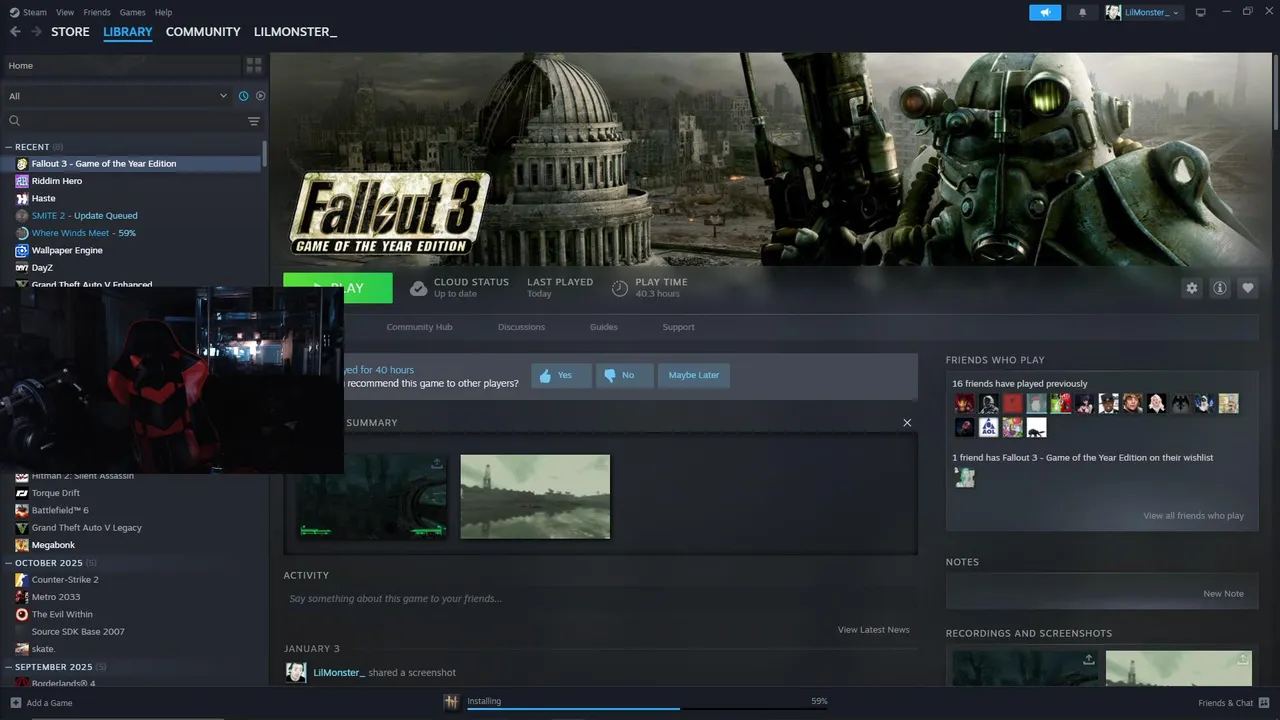Click the green PLAY button
This screenshot has height=720, width=1280.
pos(338,288)
